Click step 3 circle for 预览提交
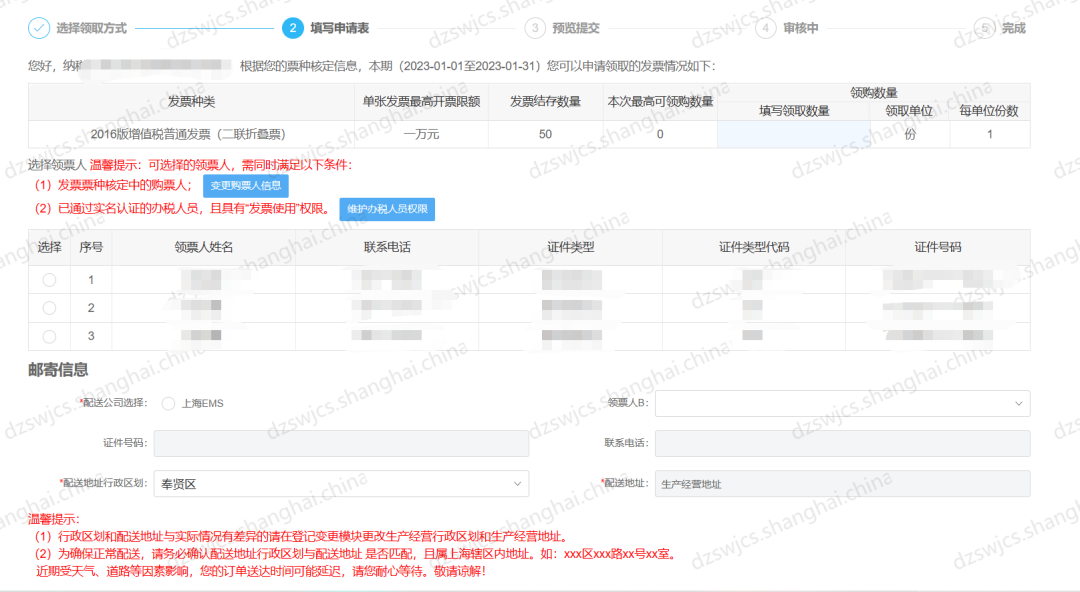Image resolution: width=1080 pixels, height=592 pixels. tap(534, 28)
